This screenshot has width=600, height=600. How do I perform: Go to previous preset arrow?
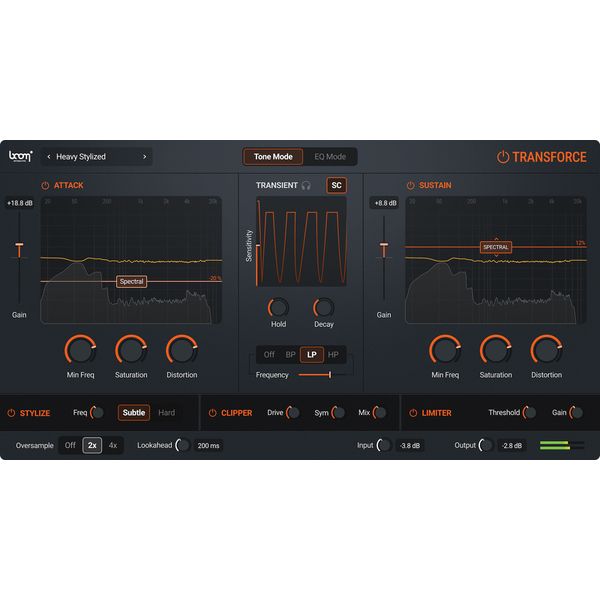point(49,157)
